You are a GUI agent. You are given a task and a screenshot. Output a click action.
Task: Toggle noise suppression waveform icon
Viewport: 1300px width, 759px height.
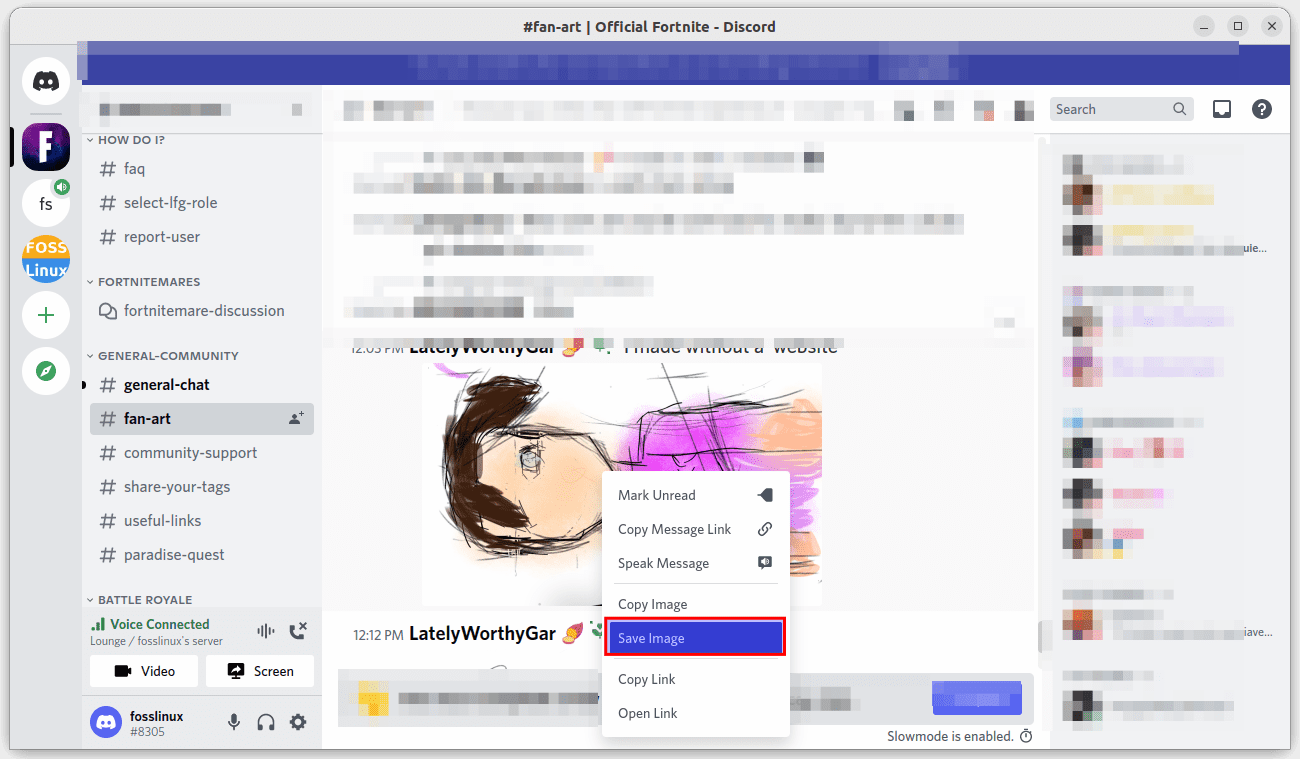[x=266, y=631]
